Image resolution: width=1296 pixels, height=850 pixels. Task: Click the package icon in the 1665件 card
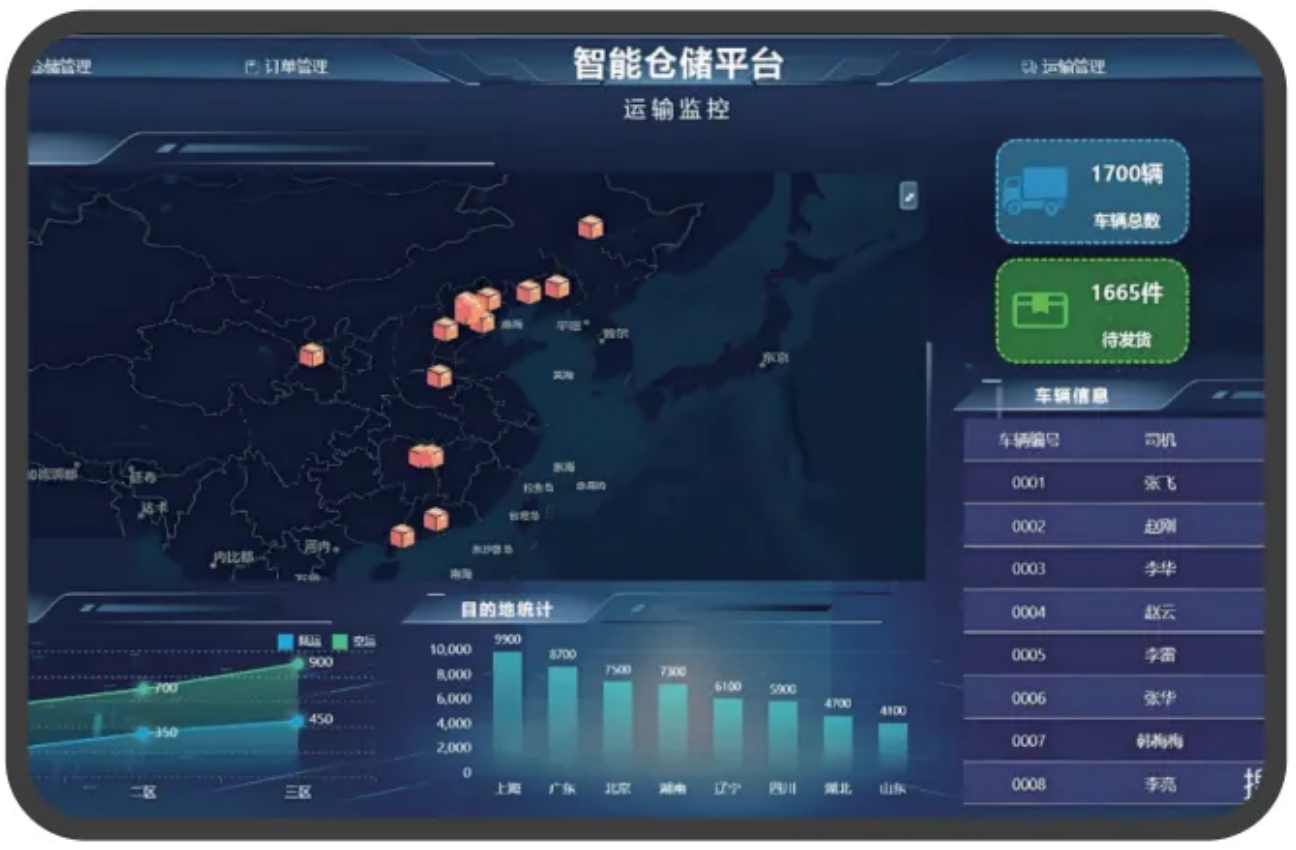pos(1040,311)
